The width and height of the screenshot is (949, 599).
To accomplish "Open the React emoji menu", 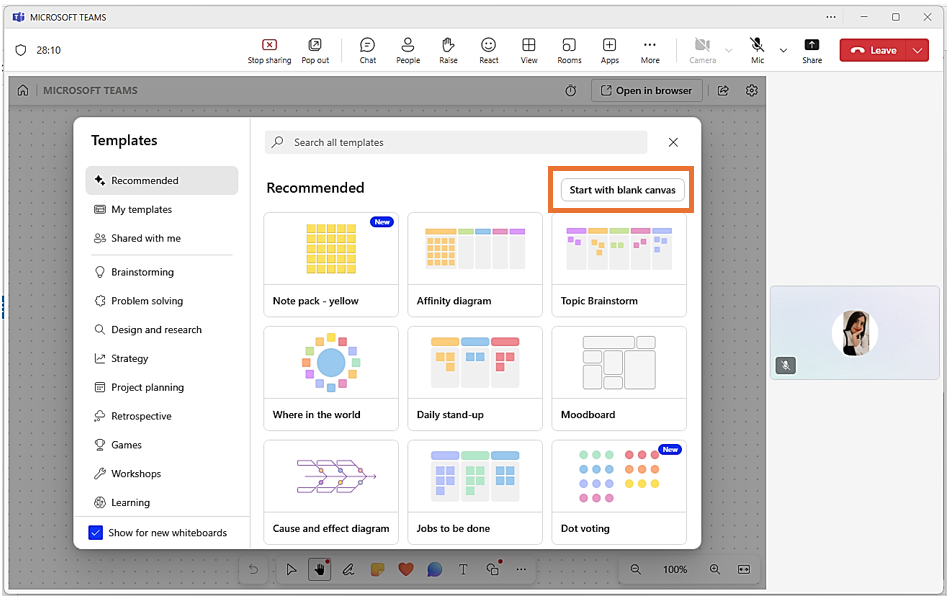I will point(488,50).
